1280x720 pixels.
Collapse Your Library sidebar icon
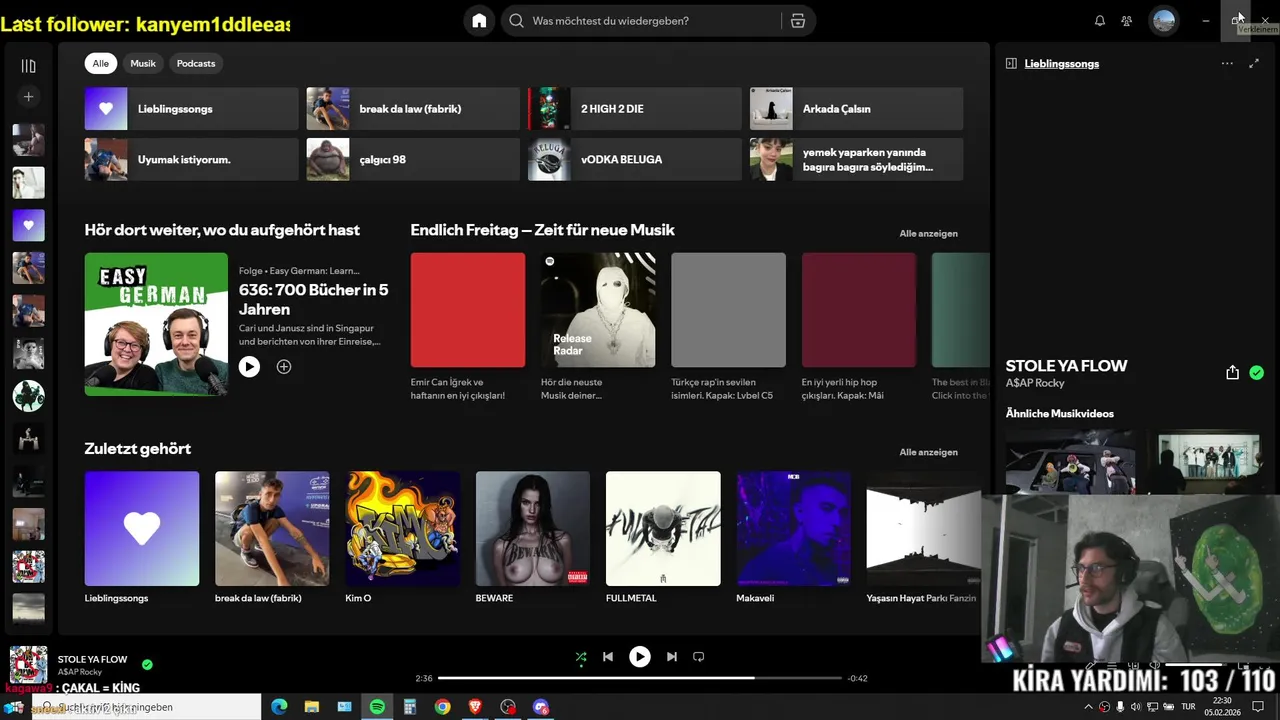[28, 66]
